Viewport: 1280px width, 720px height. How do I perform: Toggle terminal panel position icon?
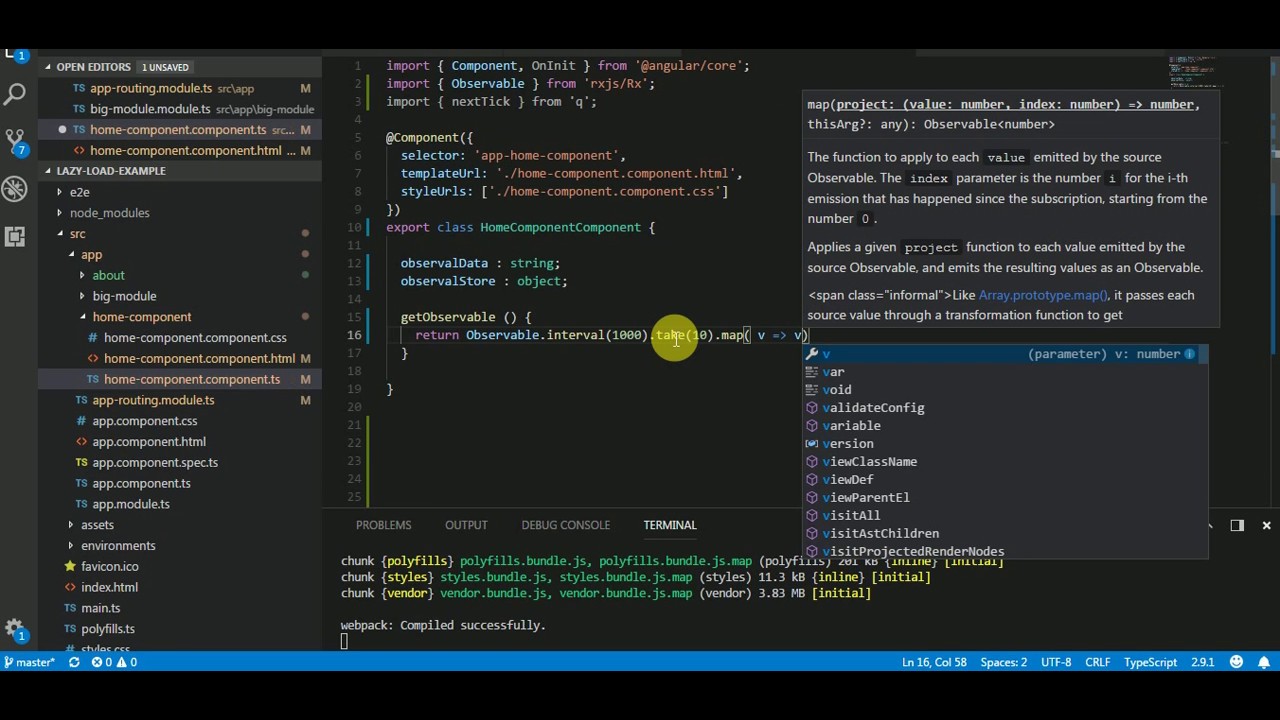click(x=1237, y=525)
